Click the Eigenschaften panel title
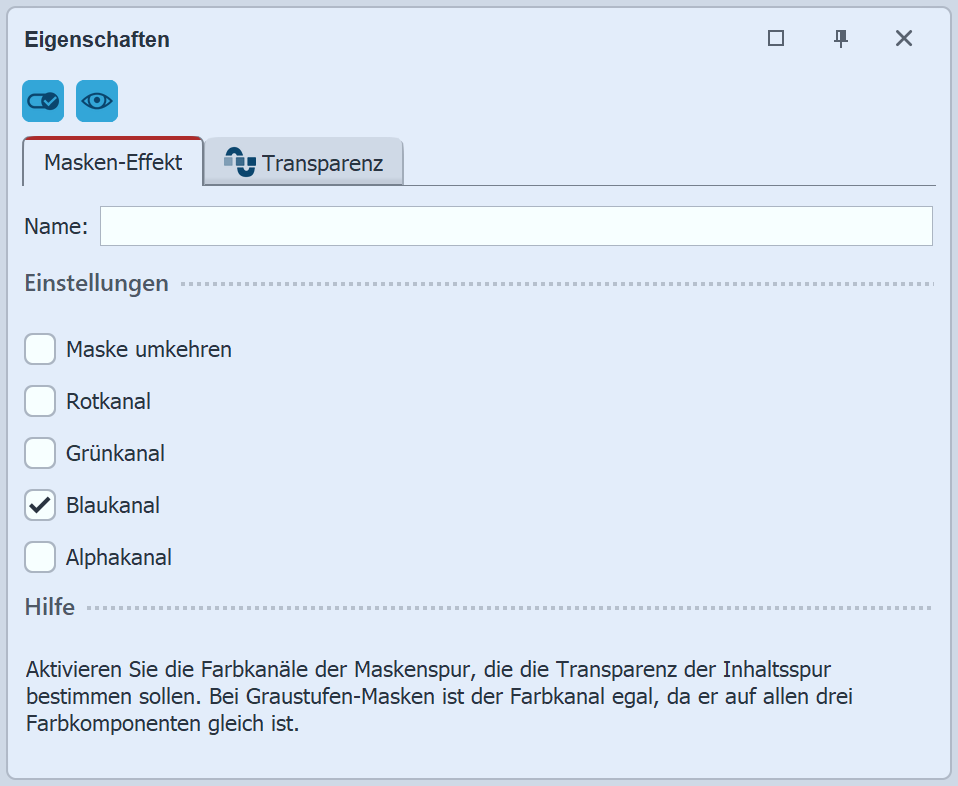This screenshot has height=786, width=958. tap(97, 40)
